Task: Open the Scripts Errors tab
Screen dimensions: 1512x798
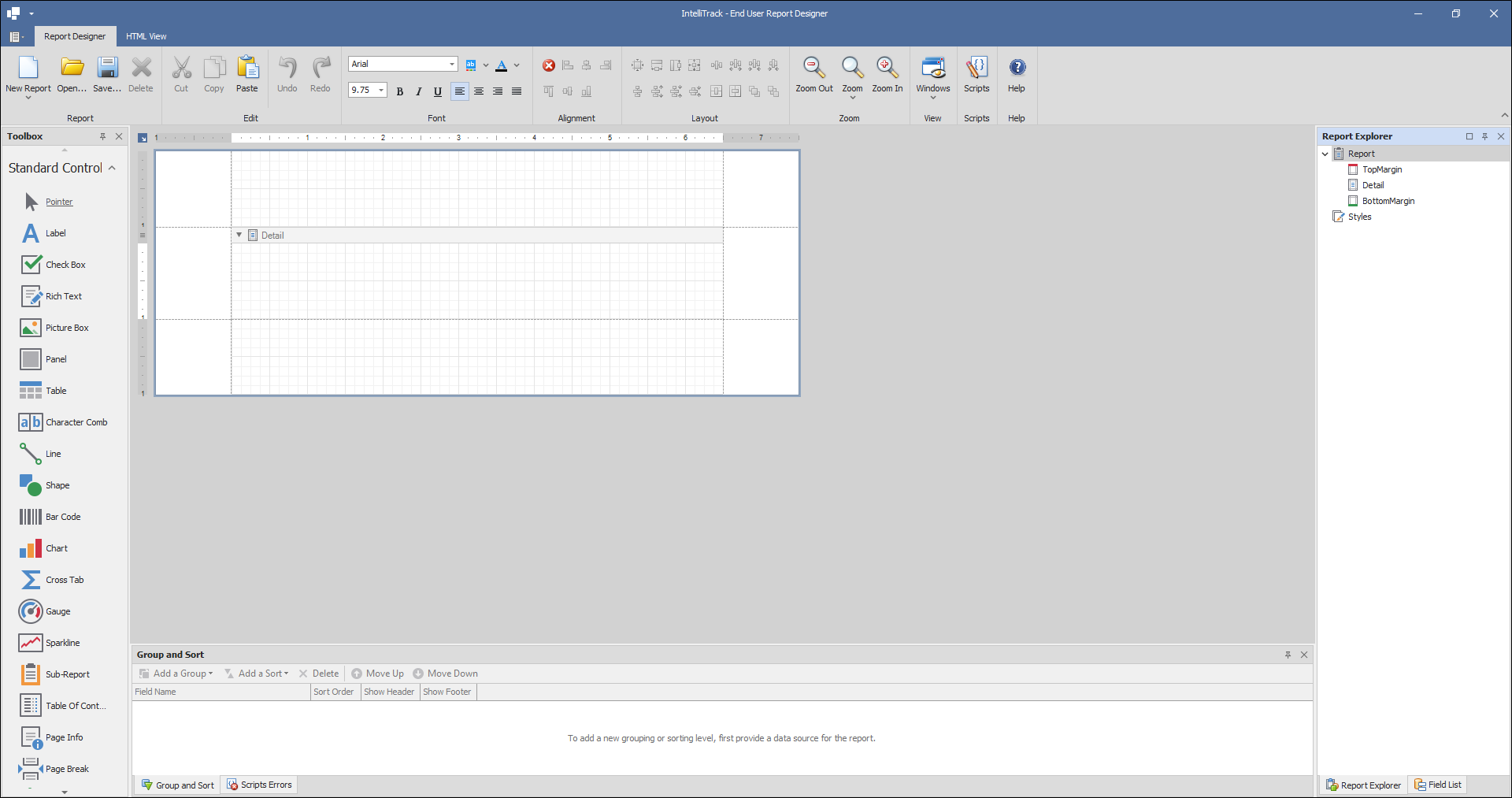Action: click(x=260, y=785)
